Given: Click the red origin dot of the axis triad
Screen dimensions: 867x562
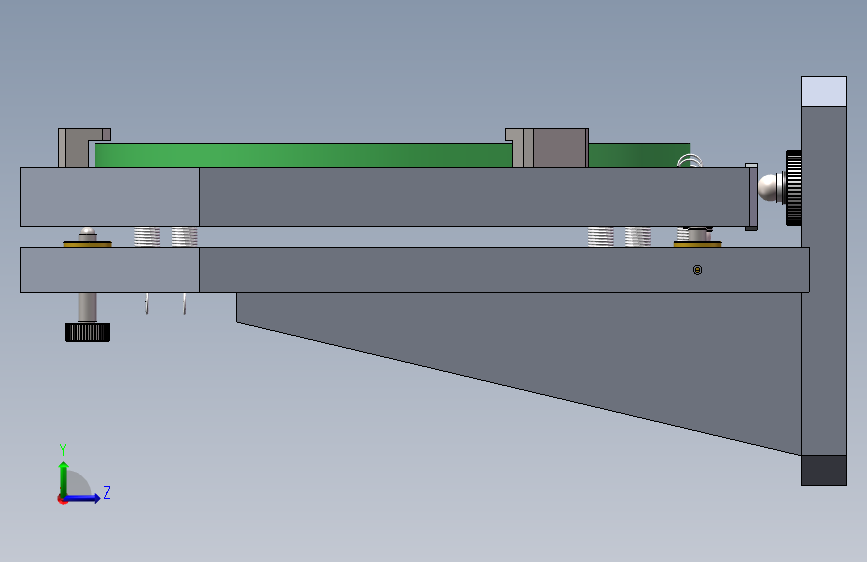Looking at the screenshot, I should 62,499.
